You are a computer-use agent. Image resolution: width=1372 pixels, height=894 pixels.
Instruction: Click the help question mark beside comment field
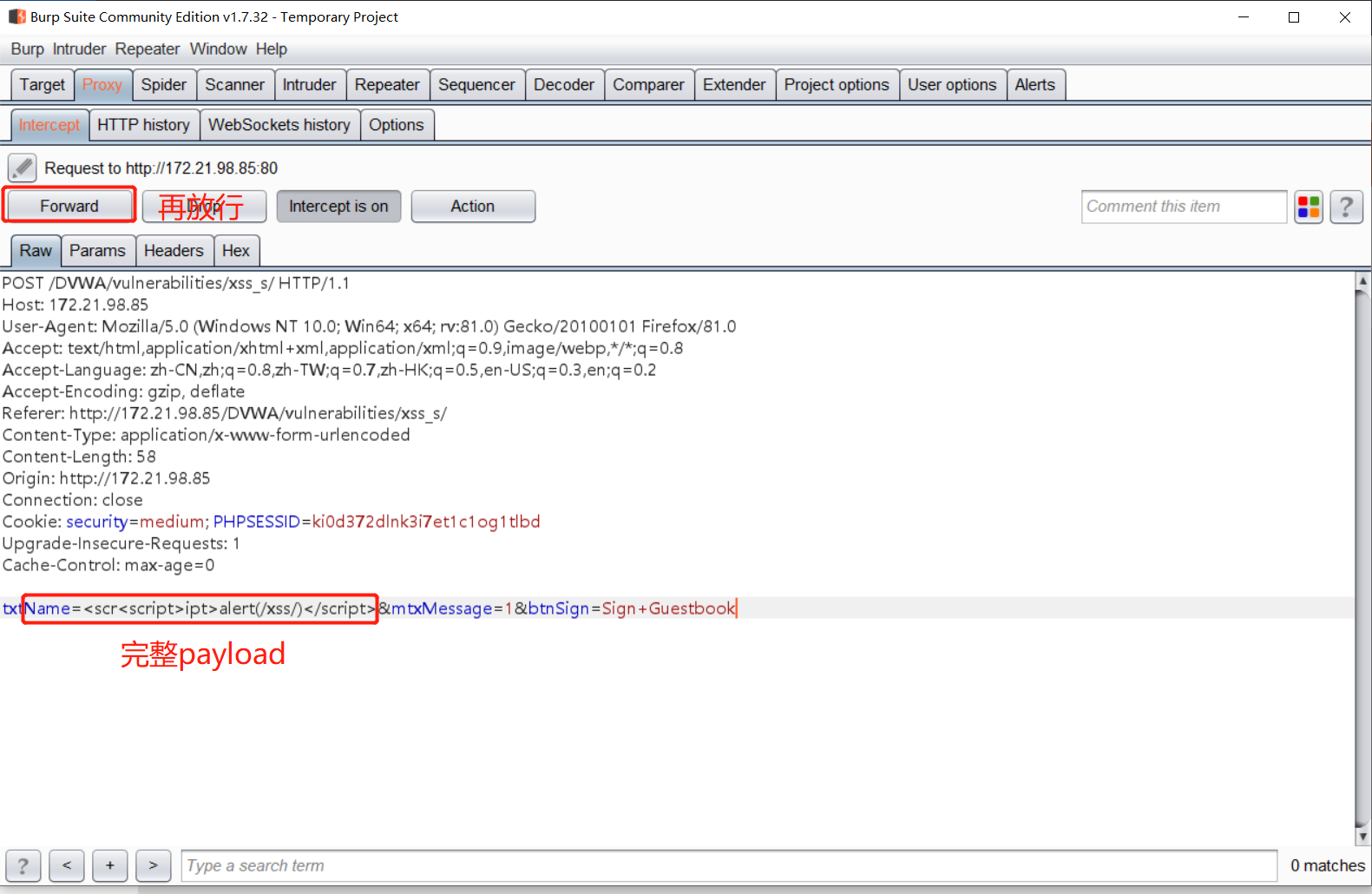[x=1346, y=207]
